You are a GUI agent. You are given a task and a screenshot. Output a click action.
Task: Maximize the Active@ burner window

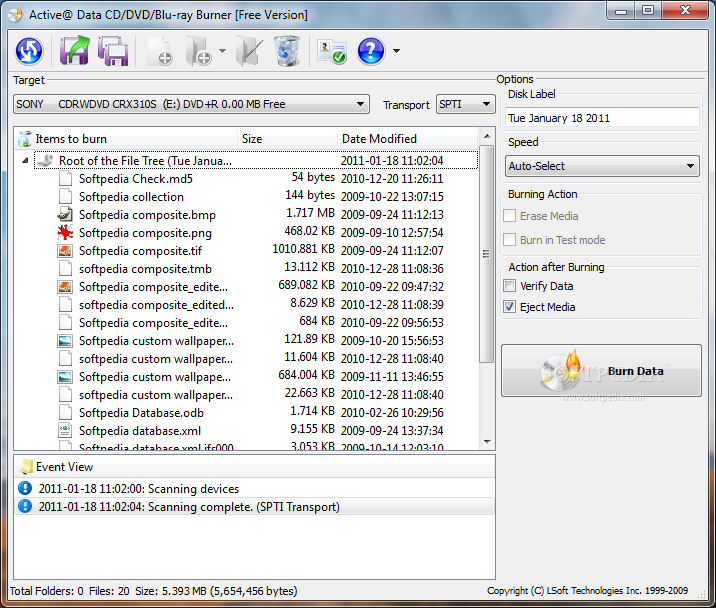[648, 10]
